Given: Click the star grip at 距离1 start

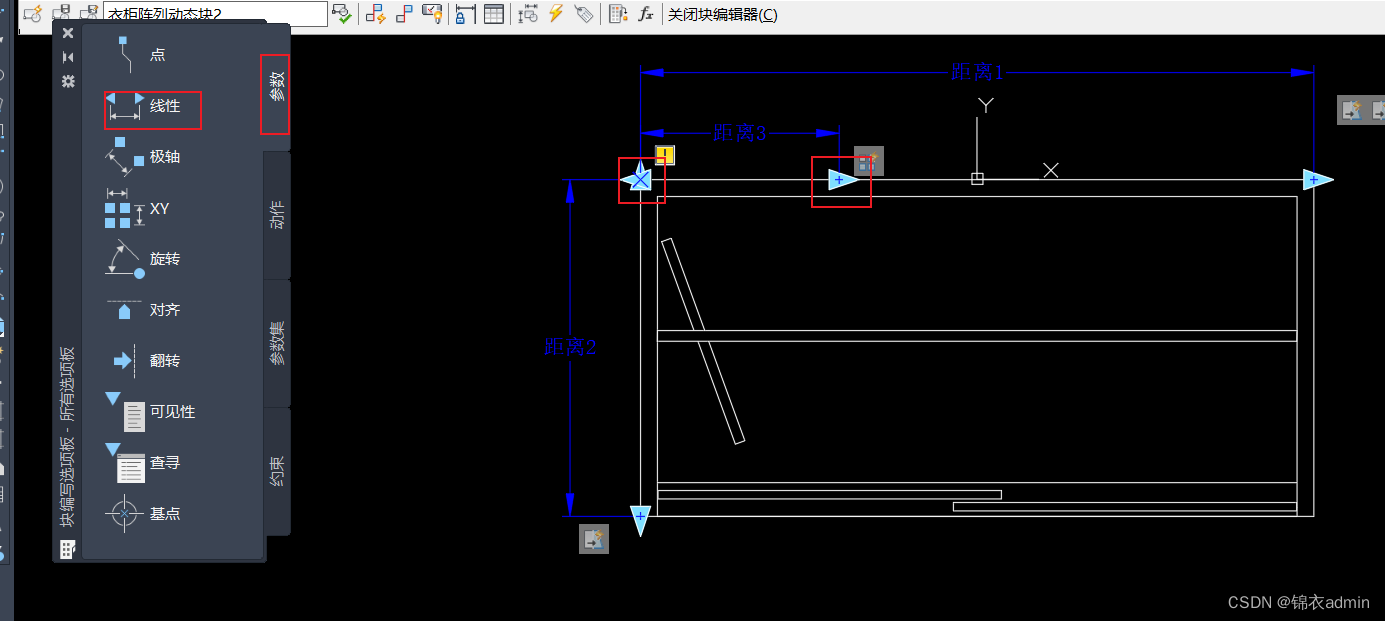Looking at the screenshot, I should pyautogui.click(x=638, y=180).
